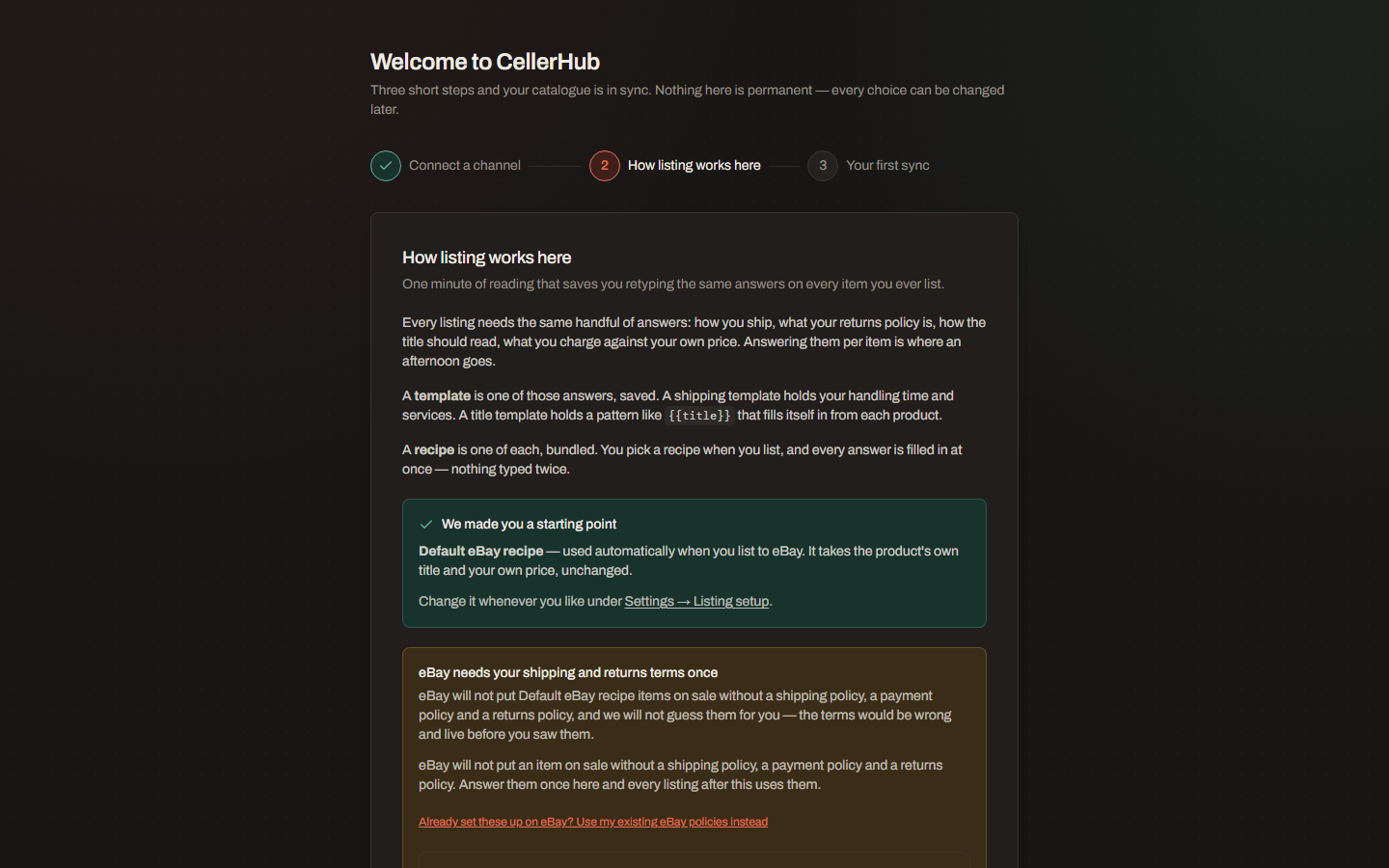Click the {{title}} code snippet
The image size is (1389, 868).
pyautogui.click(x=699, y=416)
